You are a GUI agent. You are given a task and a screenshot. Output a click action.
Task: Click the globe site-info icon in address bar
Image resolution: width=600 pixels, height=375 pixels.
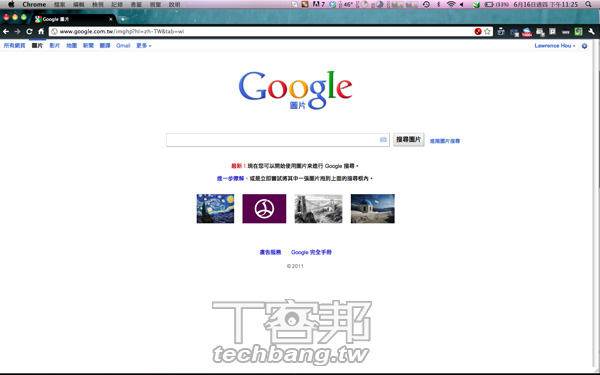pos(54,31)
